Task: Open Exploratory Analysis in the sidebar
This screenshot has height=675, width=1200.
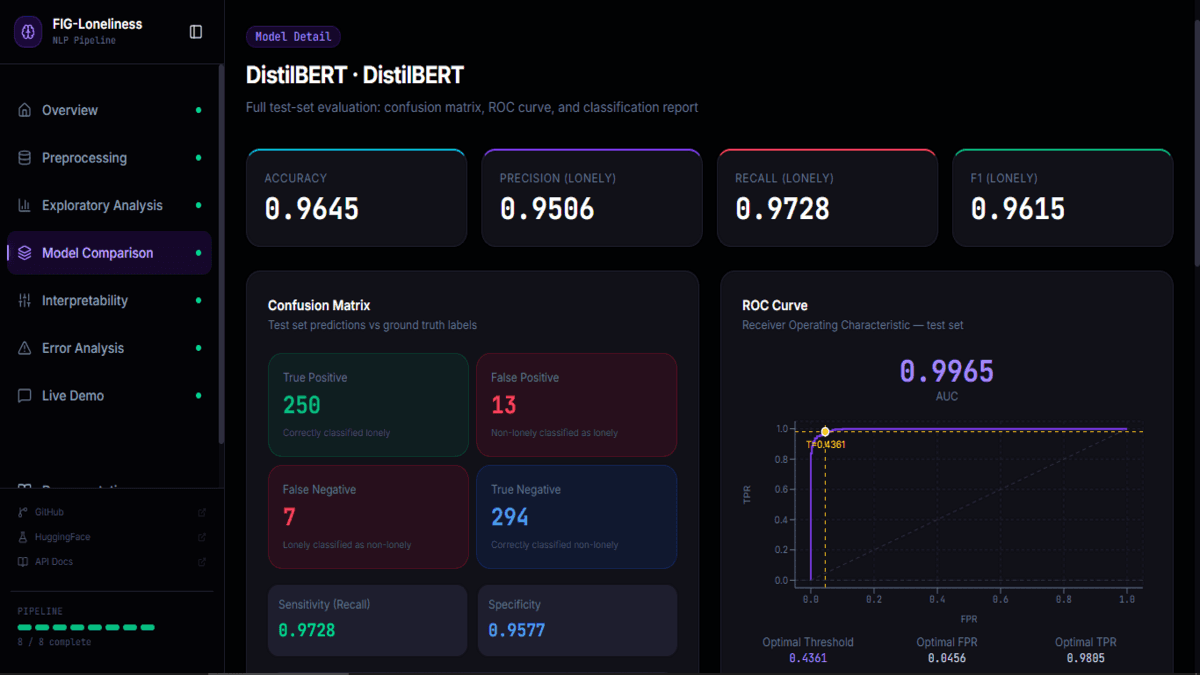Action: tap(109, 205)
